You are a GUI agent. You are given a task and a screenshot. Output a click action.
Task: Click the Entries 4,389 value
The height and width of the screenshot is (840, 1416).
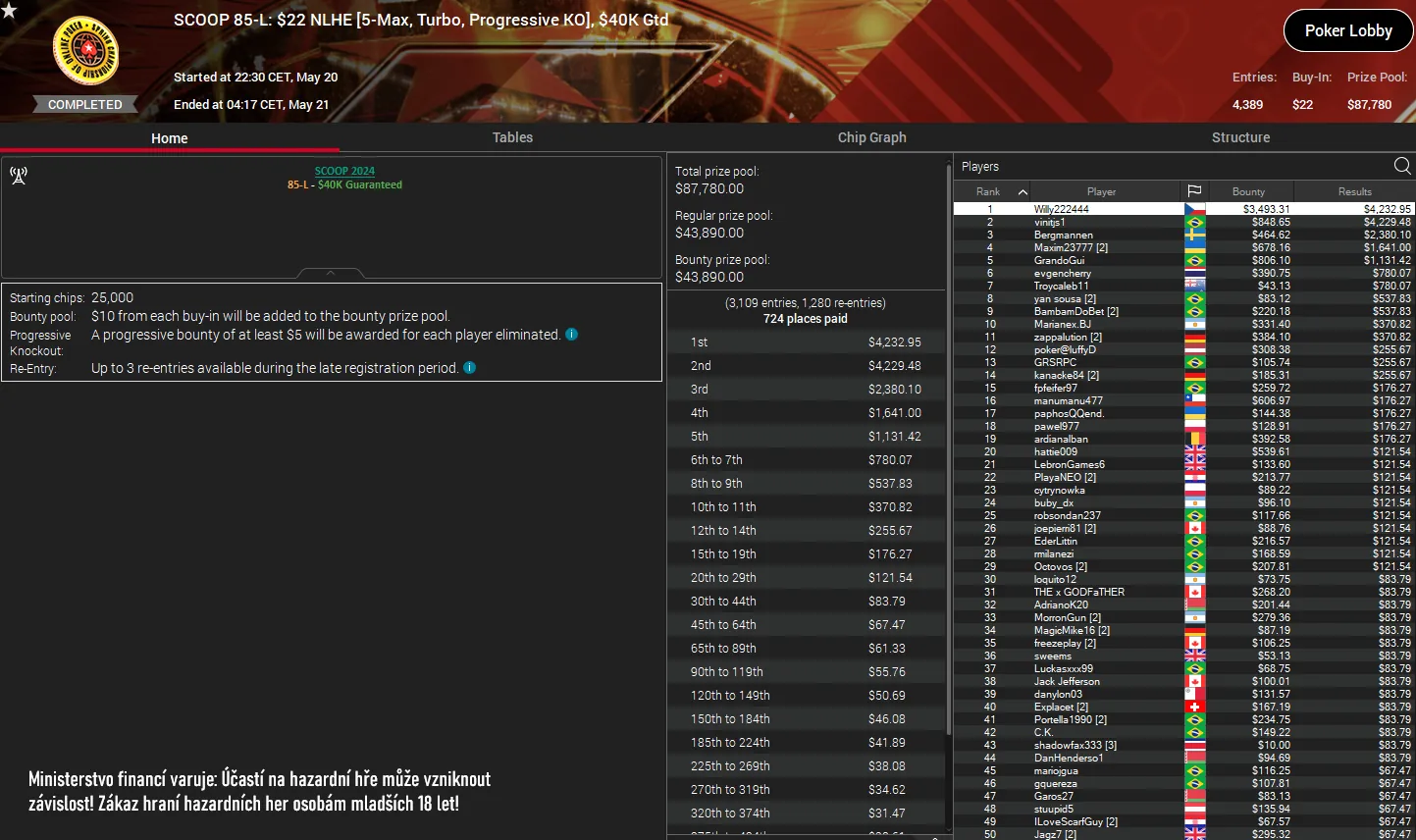pyautogui.click(x=1247, y=104)
